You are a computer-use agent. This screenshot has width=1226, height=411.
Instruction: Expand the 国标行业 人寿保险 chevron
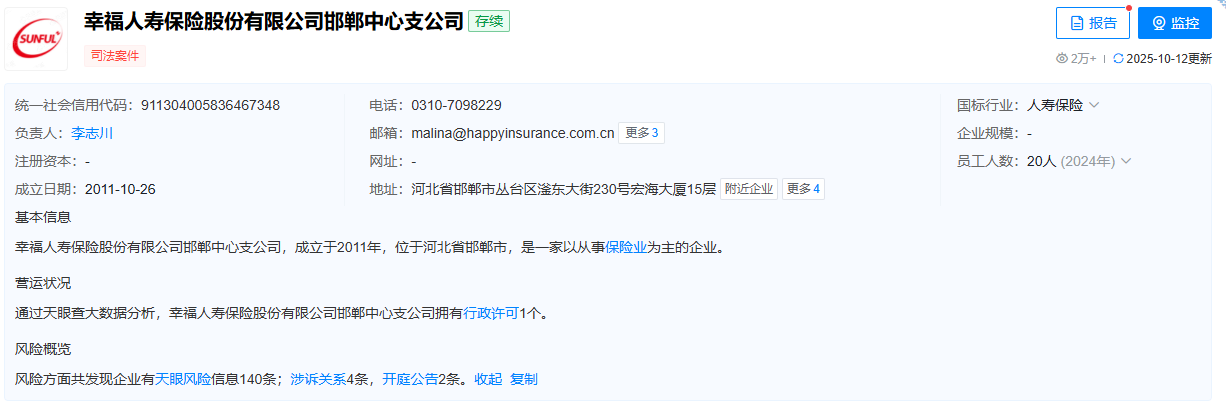[x=1094, y=105]
